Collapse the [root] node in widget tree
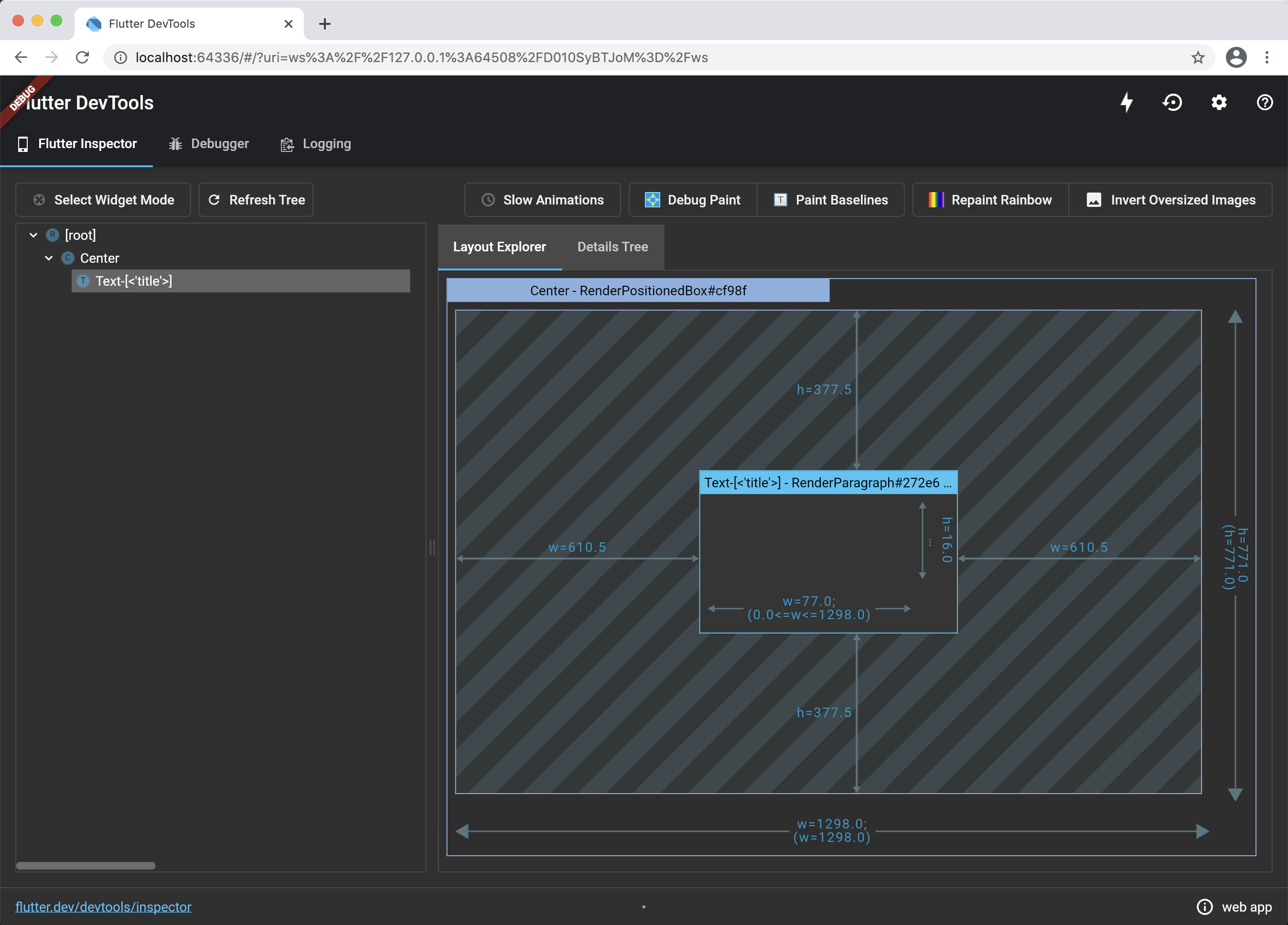Screen dimensions: 1288x925 pyautogui.click(x=33, y=235)
